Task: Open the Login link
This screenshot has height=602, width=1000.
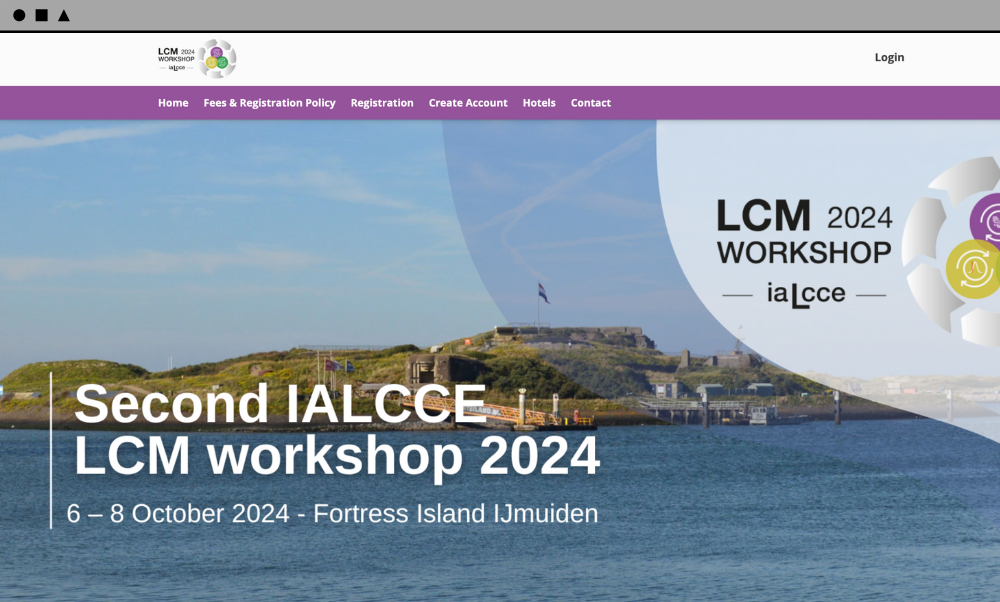Action: (x=889, y=57)
